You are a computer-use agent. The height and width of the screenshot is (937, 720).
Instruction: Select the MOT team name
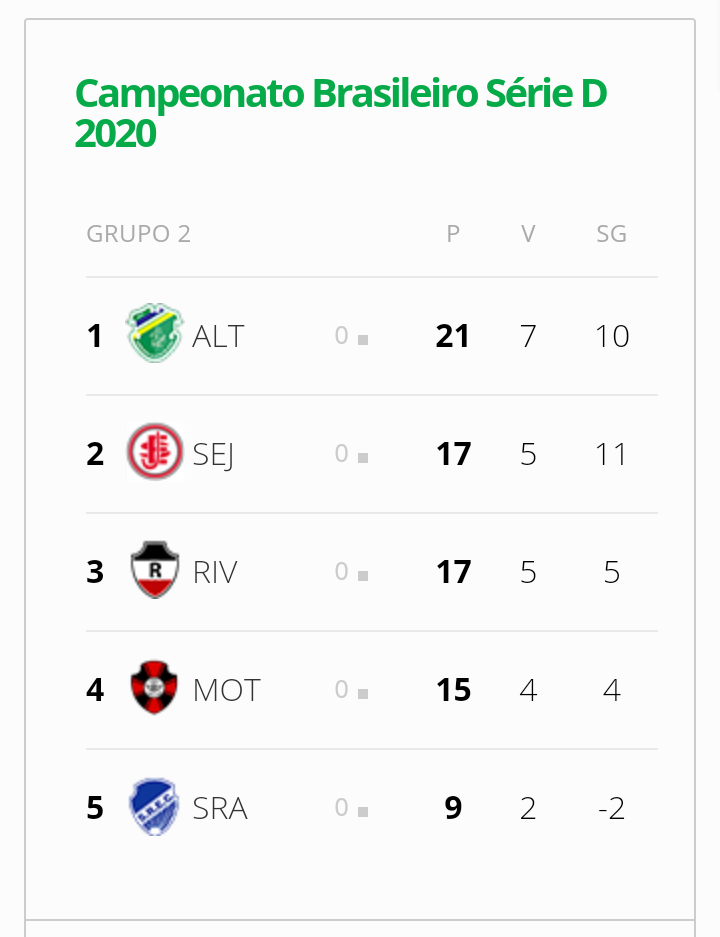226,690
